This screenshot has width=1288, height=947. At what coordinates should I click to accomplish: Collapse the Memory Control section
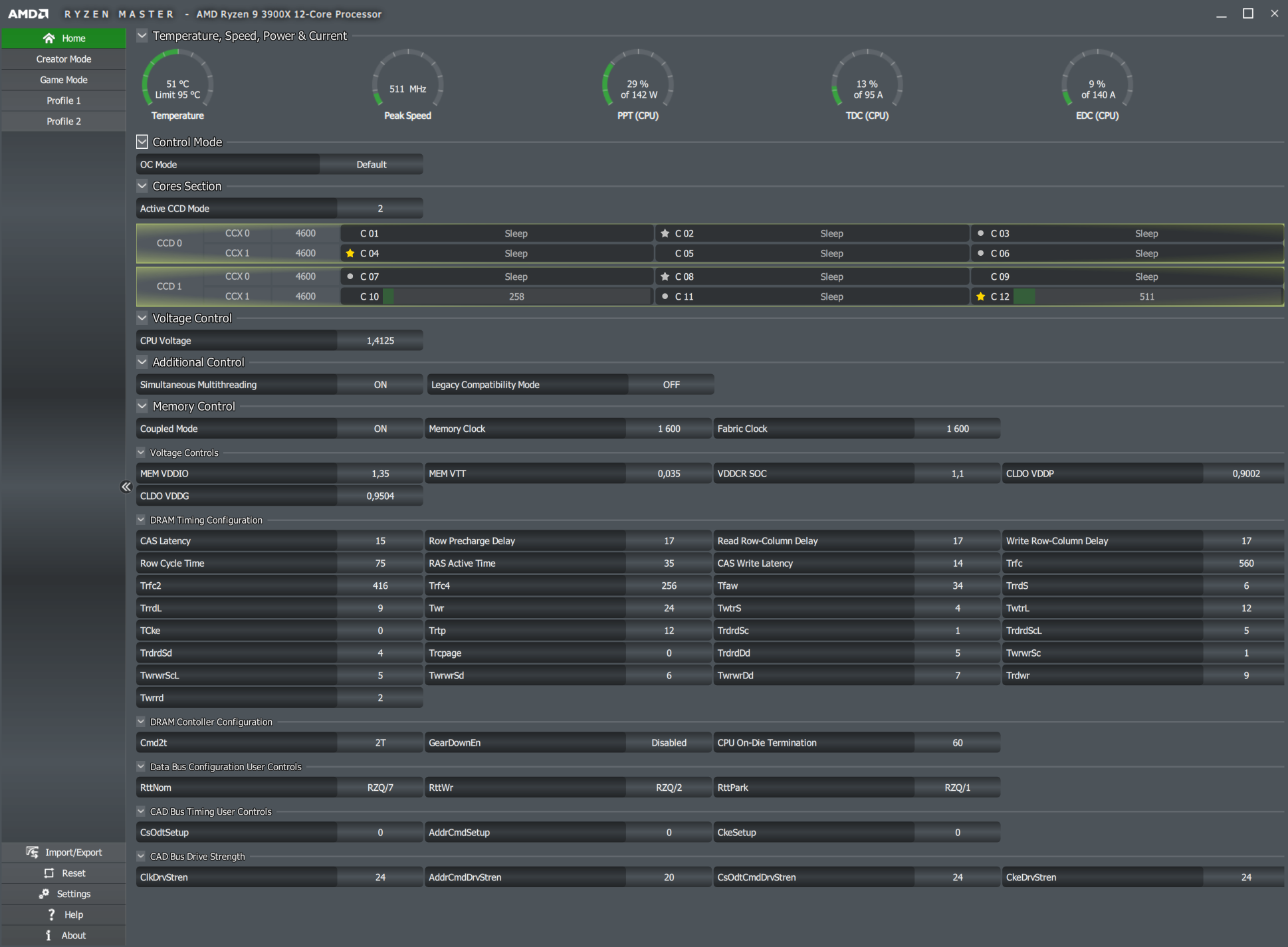[x=142, y=406]
